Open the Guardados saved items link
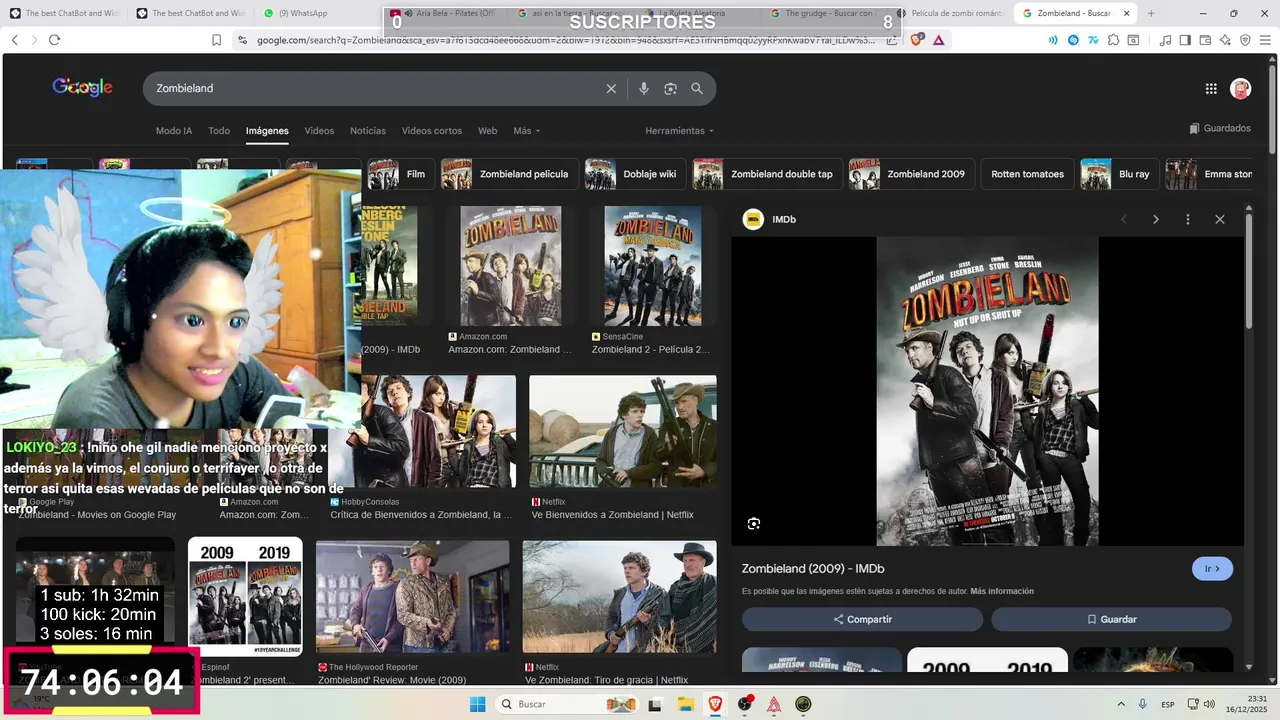 coord(1220,128)
